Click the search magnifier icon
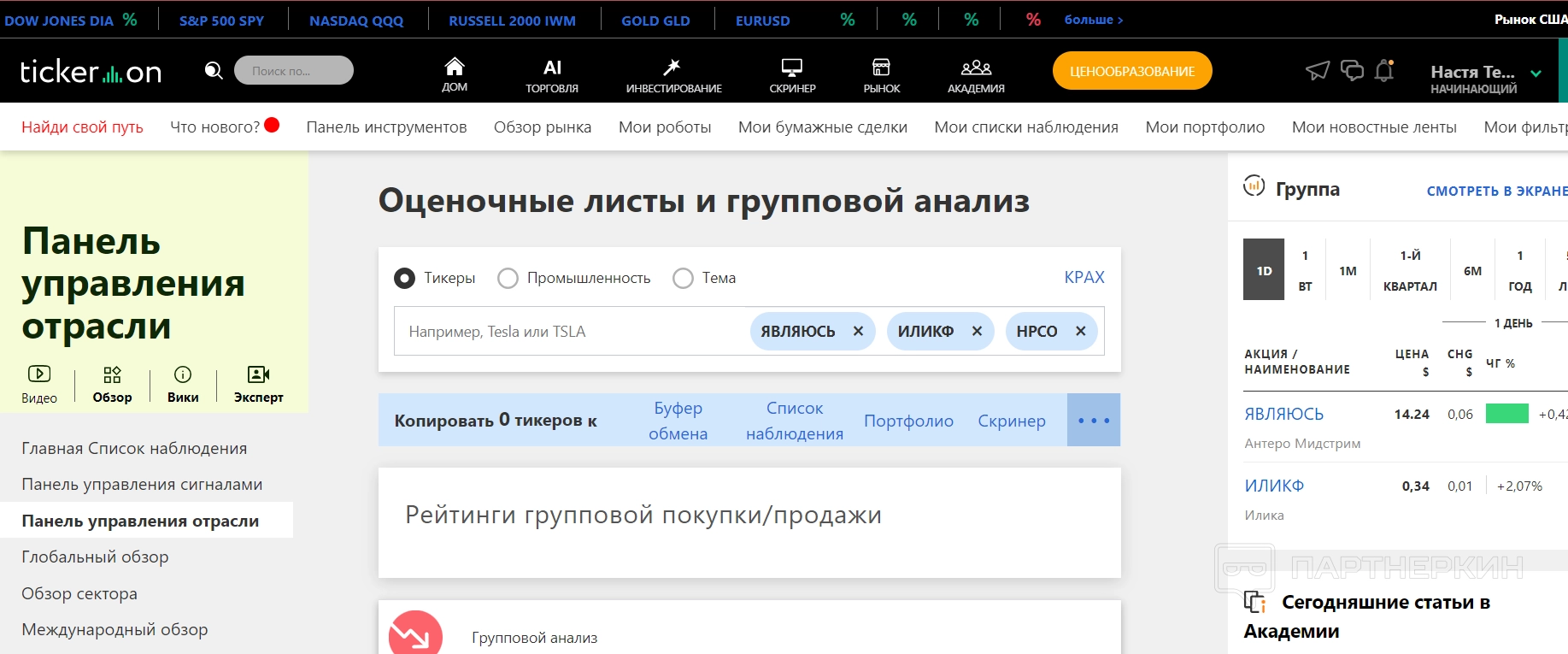The width and height of the screenshot is (1568, 654). click(214, 70)
